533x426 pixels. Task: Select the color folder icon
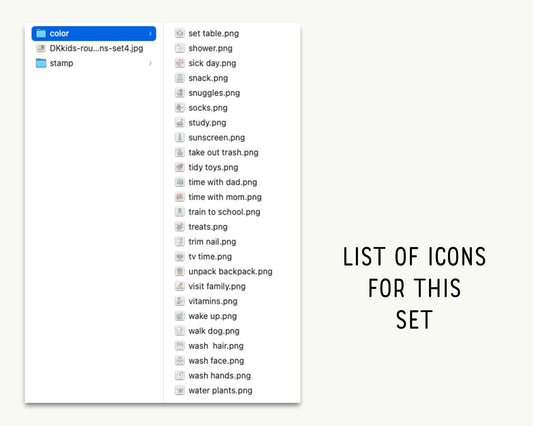41,33
